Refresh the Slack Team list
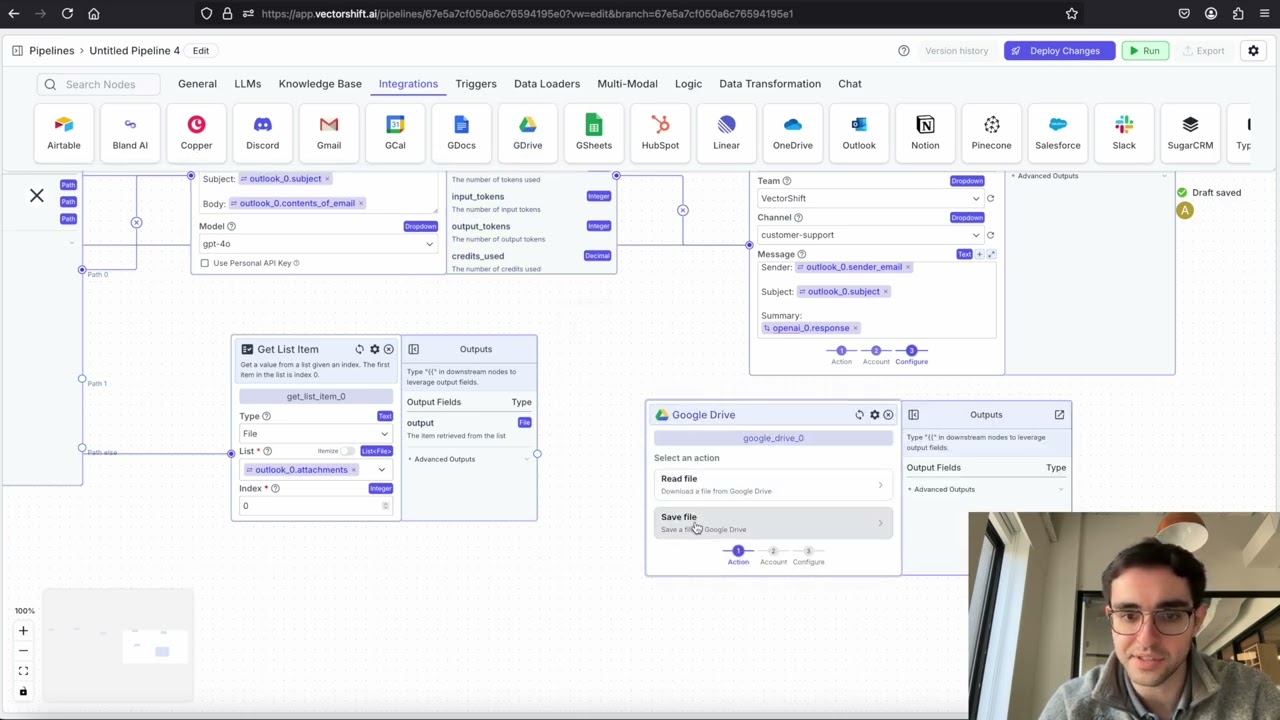Image resolution: width=1280 pixels, height=720 pixels. 990,198
